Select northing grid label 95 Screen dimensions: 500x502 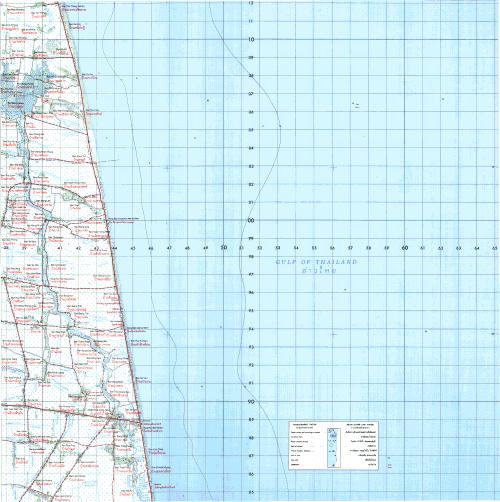pos(251,311)
